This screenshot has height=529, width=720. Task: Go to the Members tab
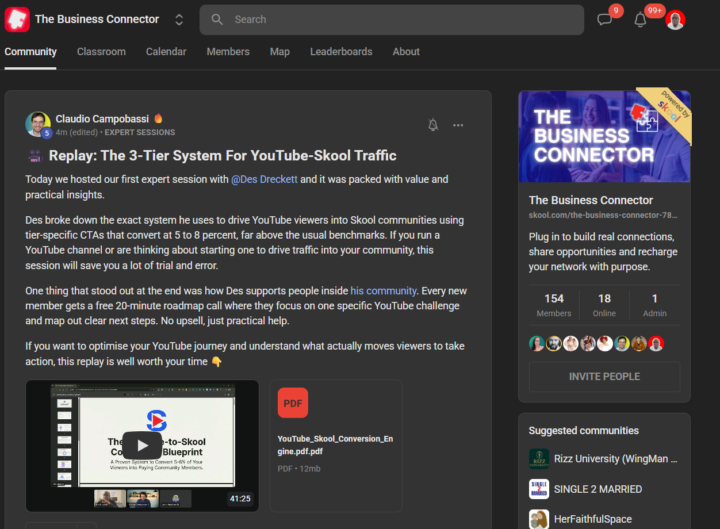pos(228,52)
